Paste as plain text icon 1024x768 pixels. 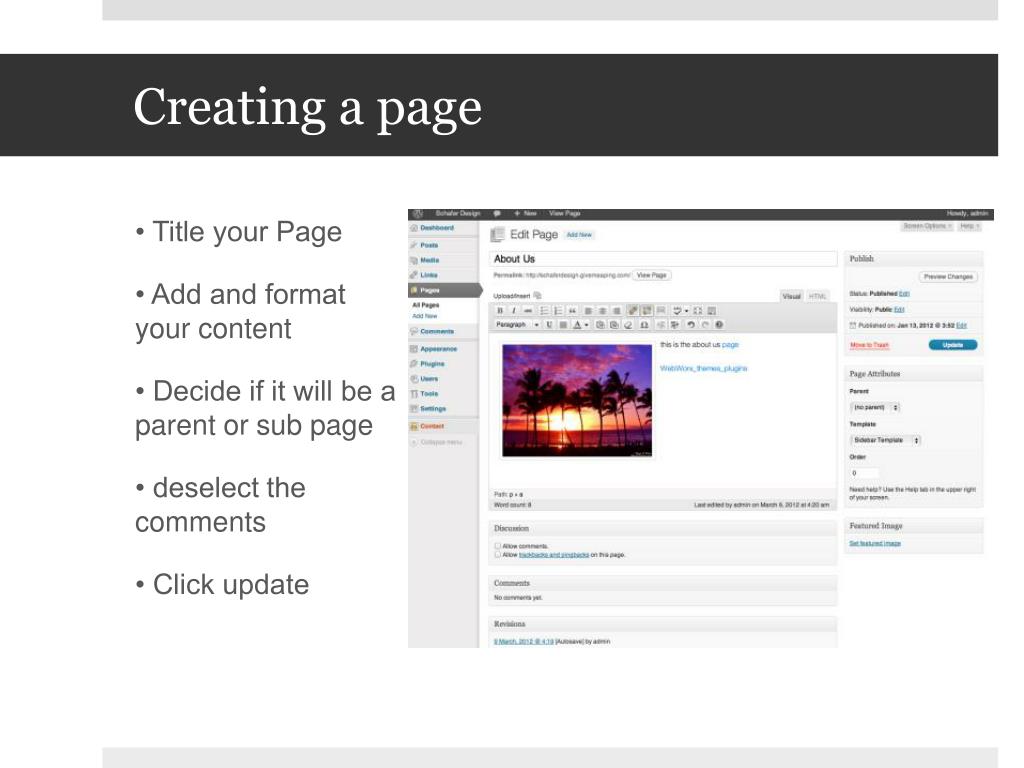click(x=600, y=325)
